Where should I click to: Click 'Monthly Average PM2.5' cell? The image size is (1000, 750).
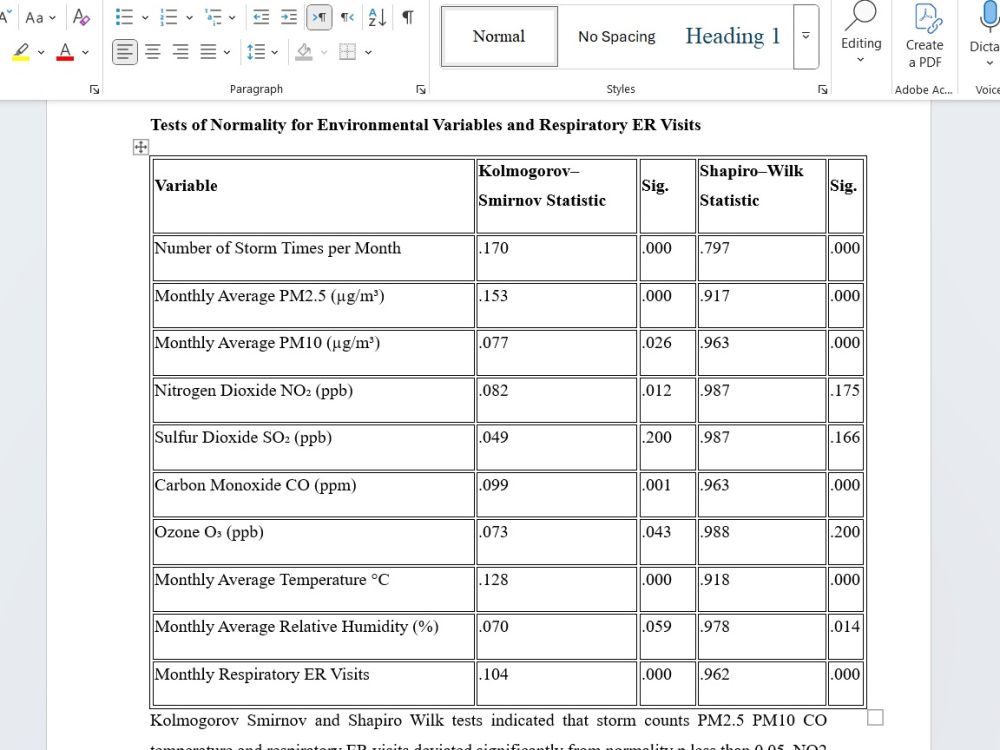pos(314,305)
